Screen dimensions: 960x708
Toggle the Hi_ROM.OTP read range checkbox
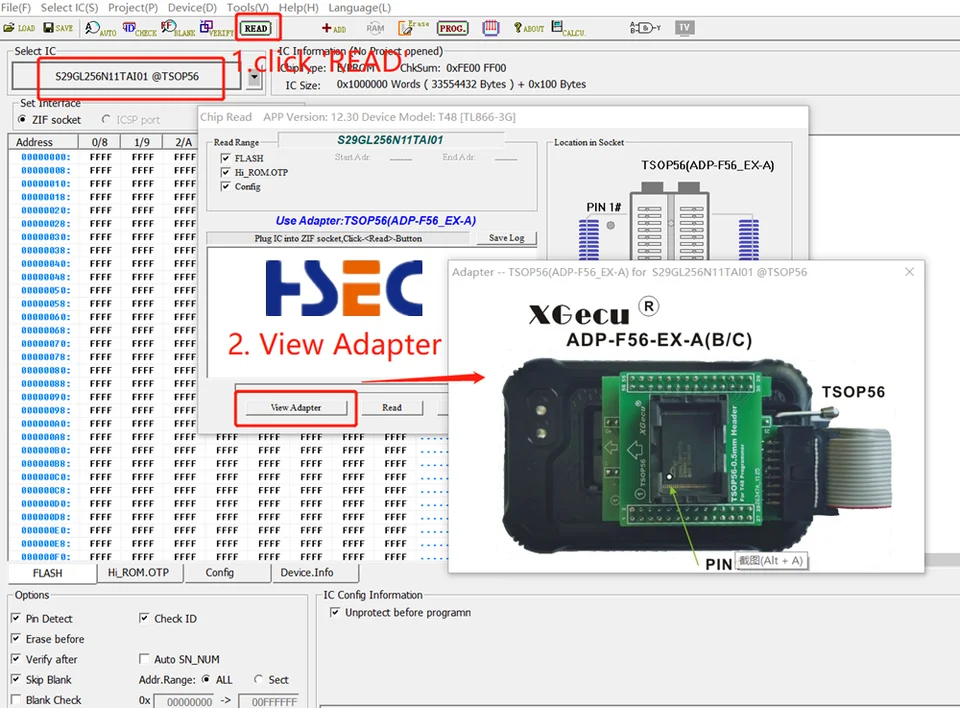click(x=226, y=172)
